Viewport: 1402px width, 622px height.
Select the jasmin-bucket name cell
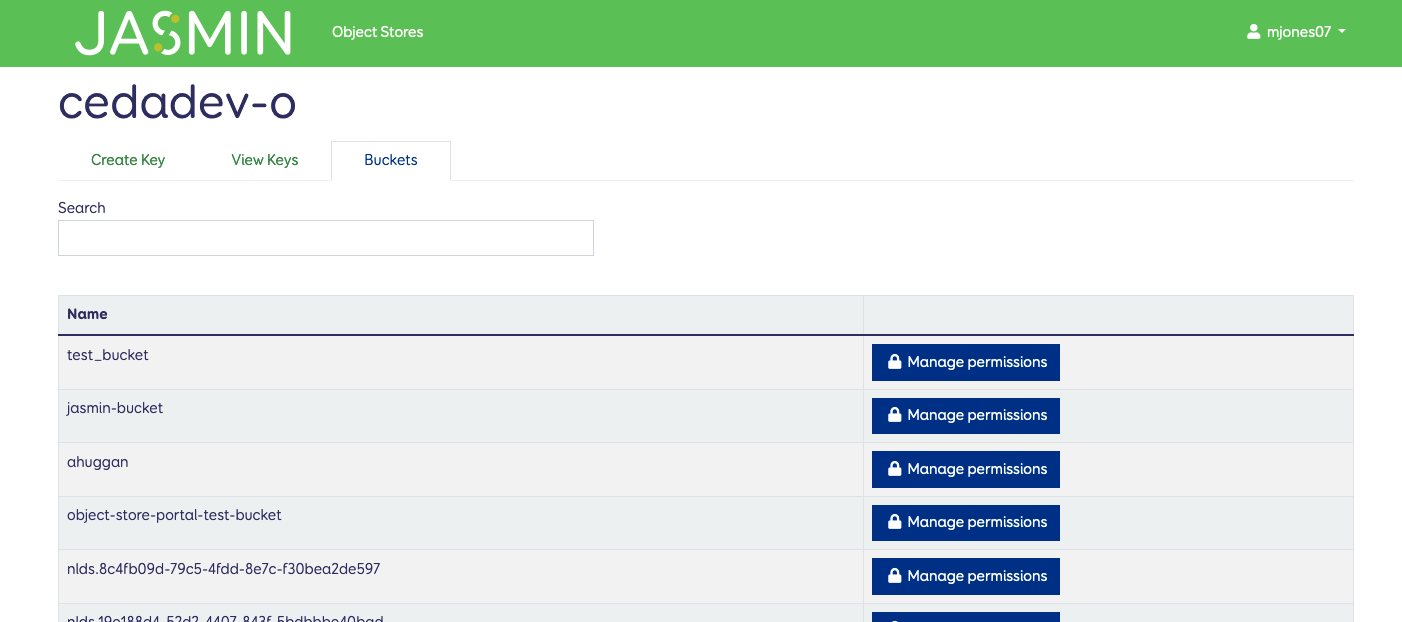(115, 408)
